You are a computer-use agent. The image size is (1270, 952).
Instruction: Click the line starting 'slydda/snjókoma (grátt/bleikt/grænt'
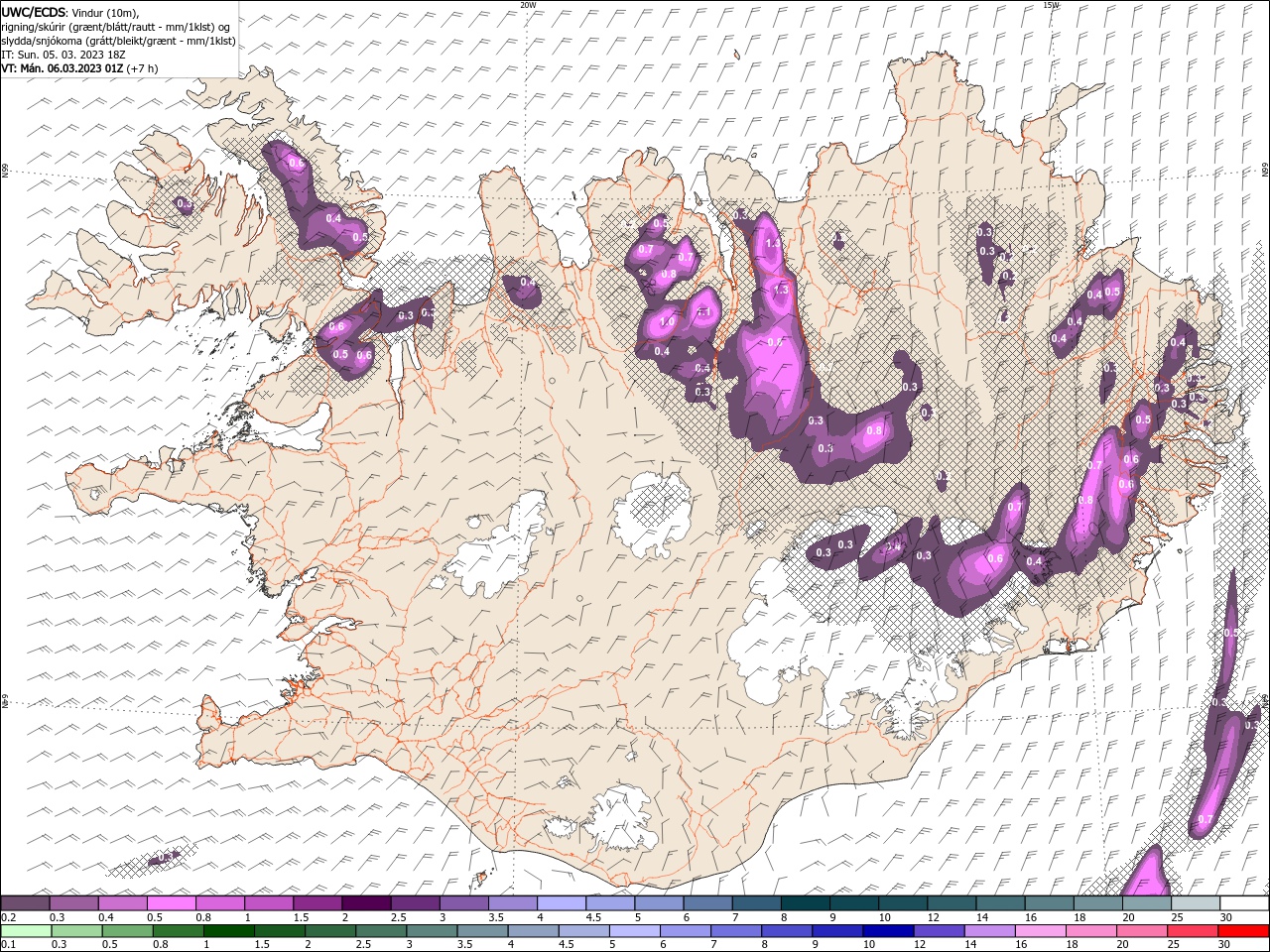pos(118,41)
